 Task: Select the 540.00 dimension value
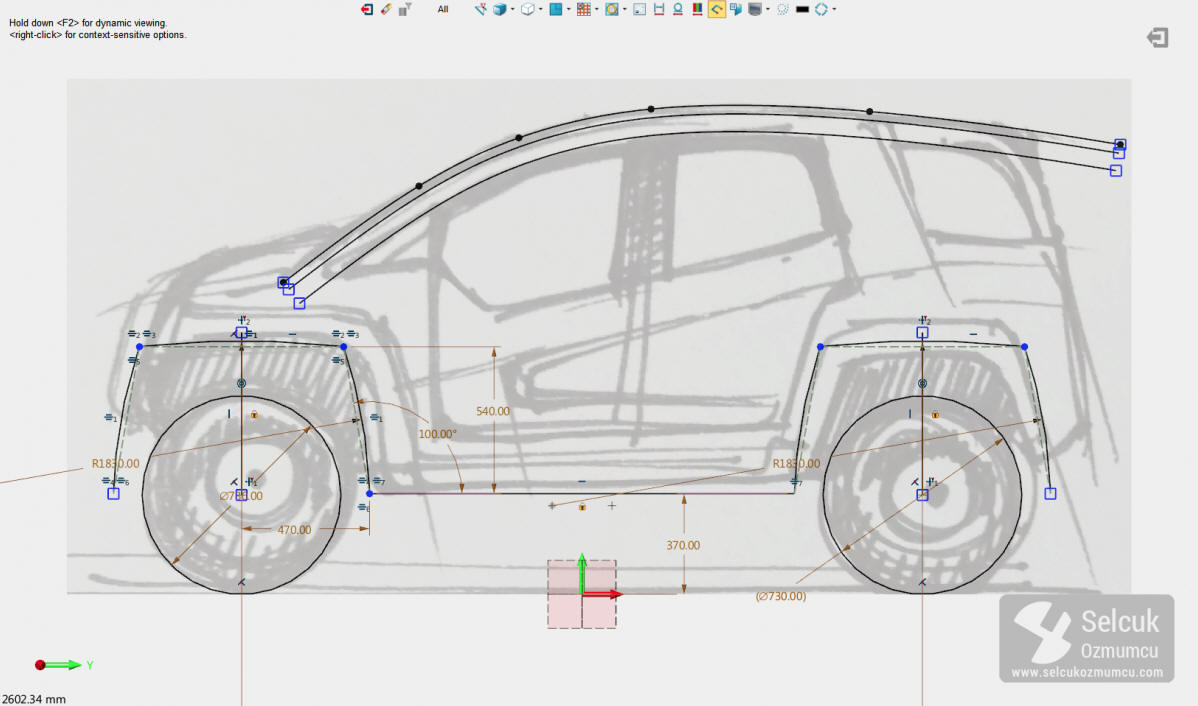(x=491, y=411)
